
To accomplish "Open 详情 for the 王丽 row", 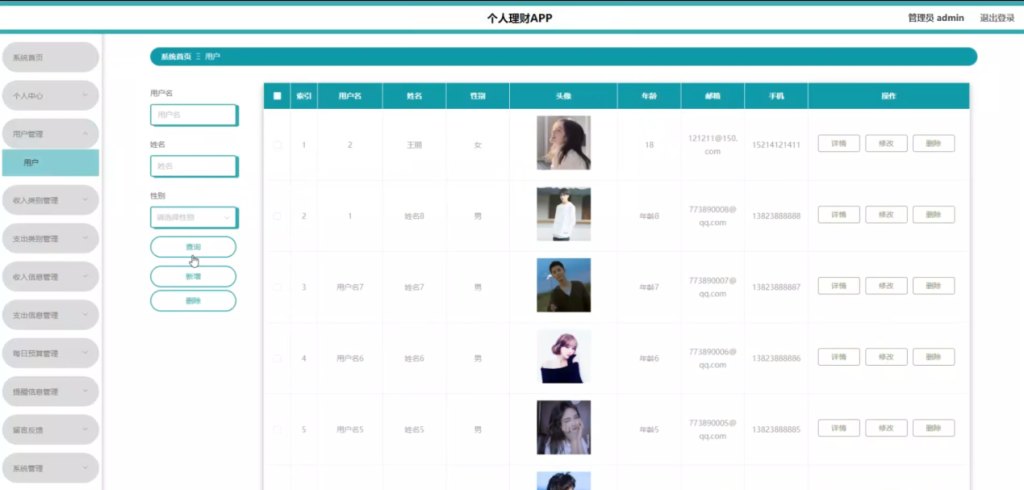I will [839, 144].
